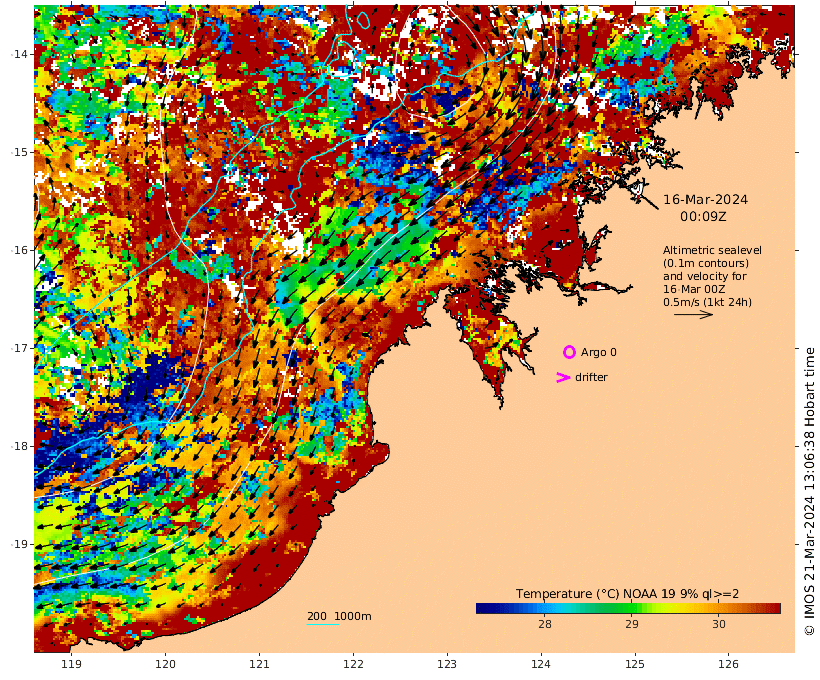Click the magenta Argo circle marker in legend
820x680 pixels.
pos(569,352)
